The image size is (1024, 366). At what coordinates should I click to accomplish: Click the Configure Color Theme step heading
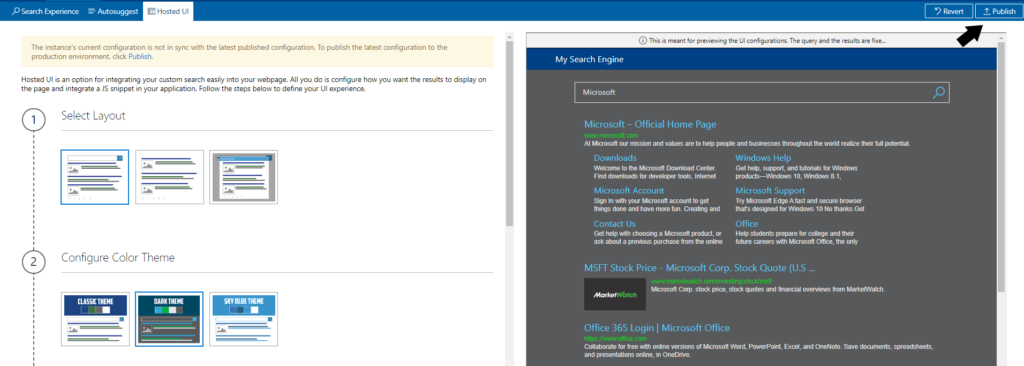pos(118,258)
